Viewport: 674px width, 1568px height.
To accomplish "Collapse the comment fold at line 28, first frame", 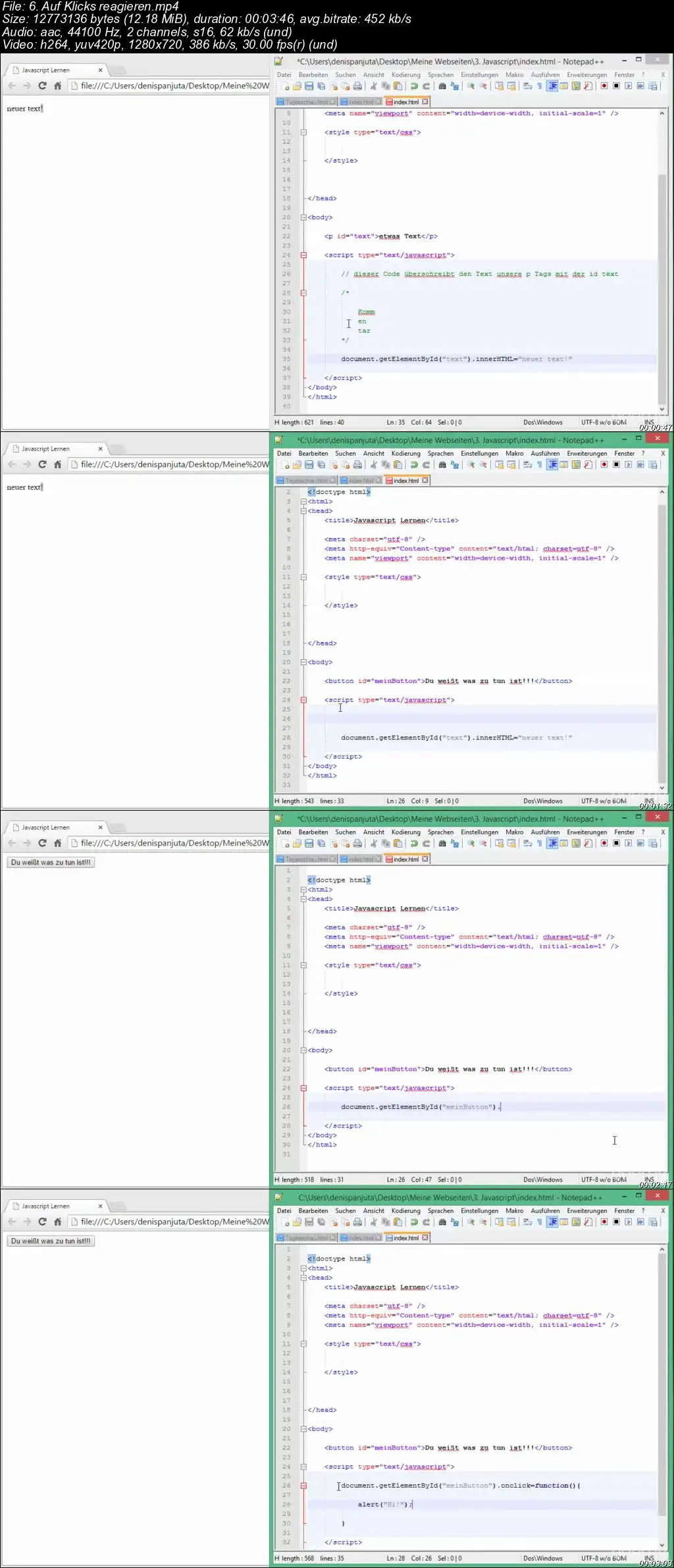I will pyautogui.click(x=303, y=293).
